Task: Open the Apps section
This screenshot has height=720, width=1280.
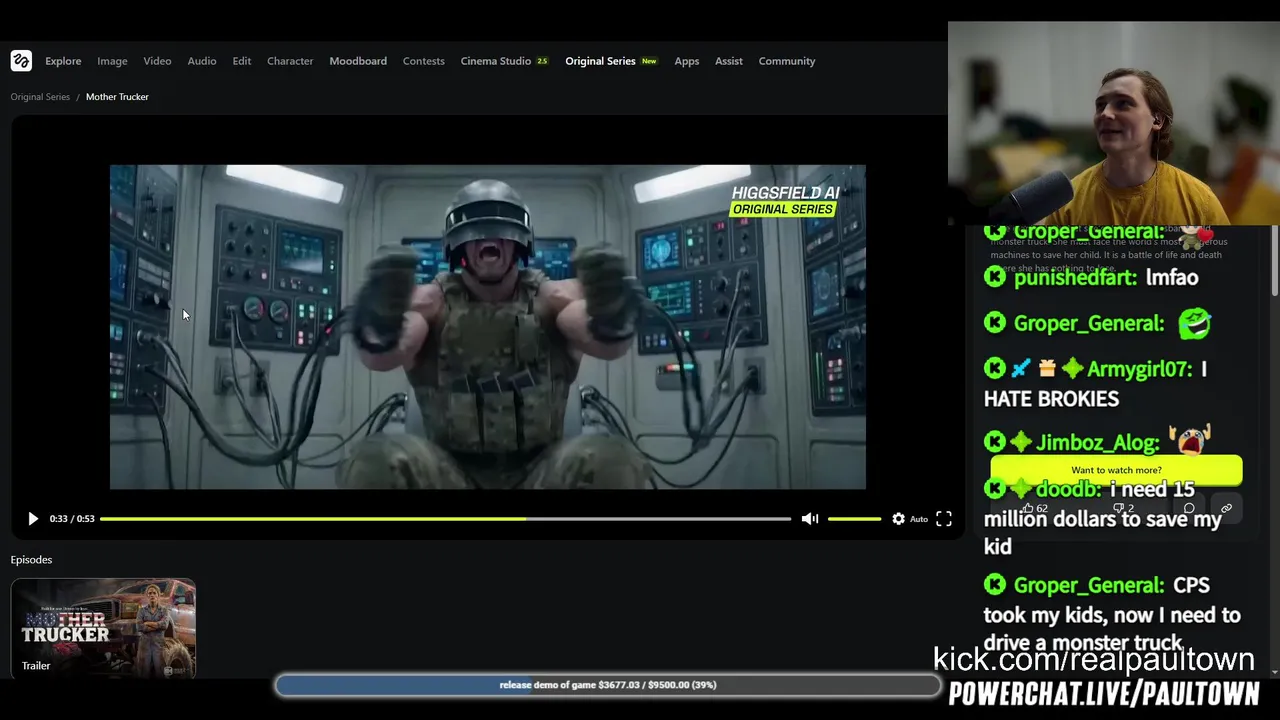Action: pos(687,61)
